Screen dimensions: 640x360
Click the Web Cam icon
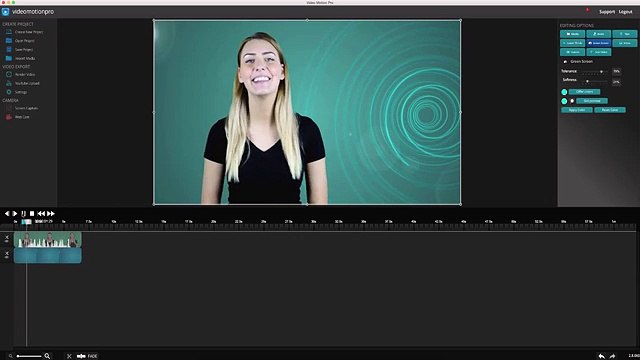click(9, 117)
